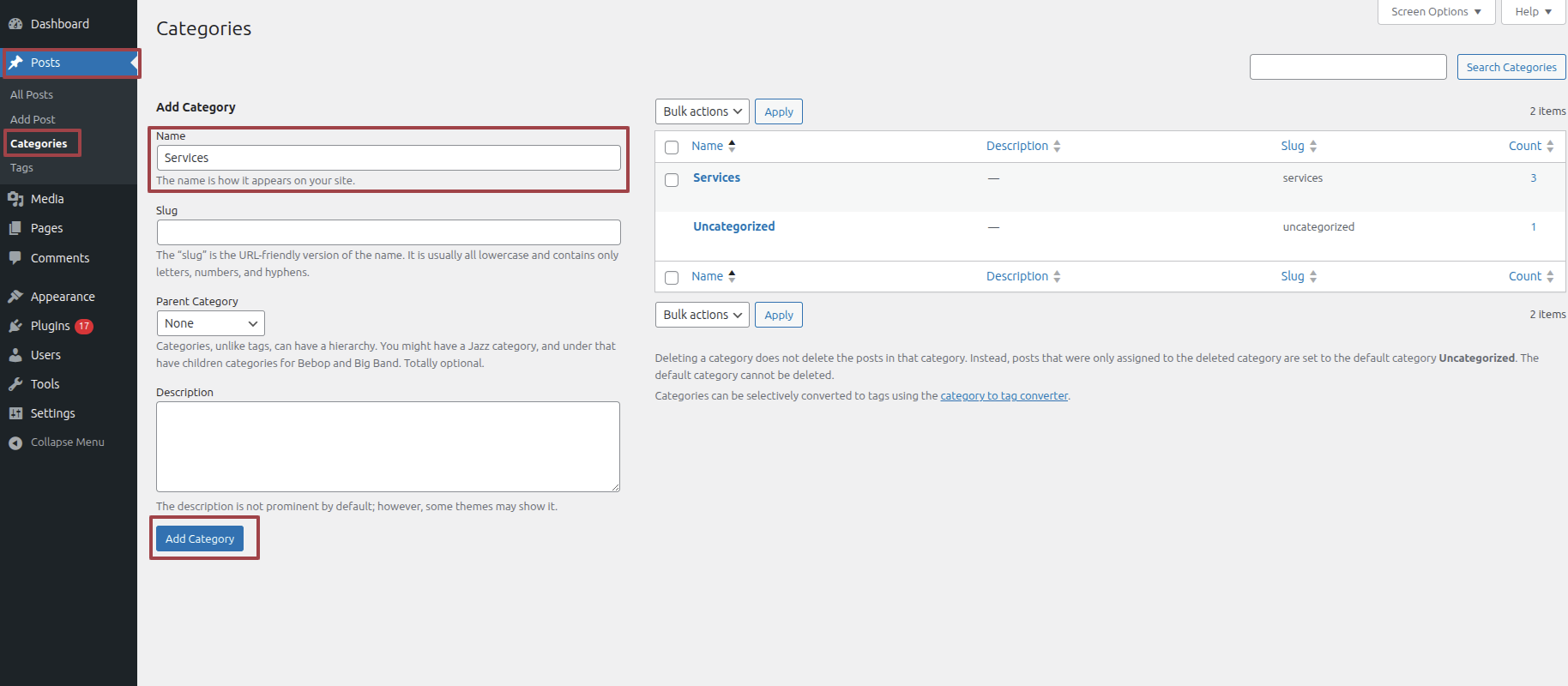This screenshot has height=686, width=1568.
Task: Click the Comments speech bubble icon
Action: 15,258
